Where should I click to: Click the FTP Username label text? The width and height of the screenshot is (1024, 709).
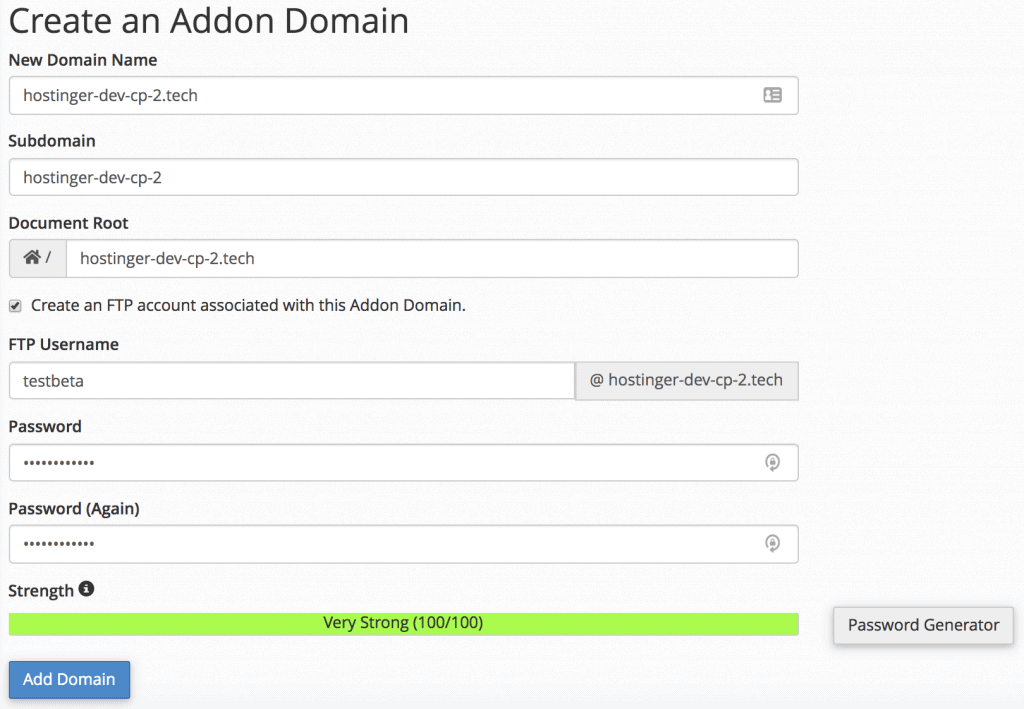tap(62, 344)
